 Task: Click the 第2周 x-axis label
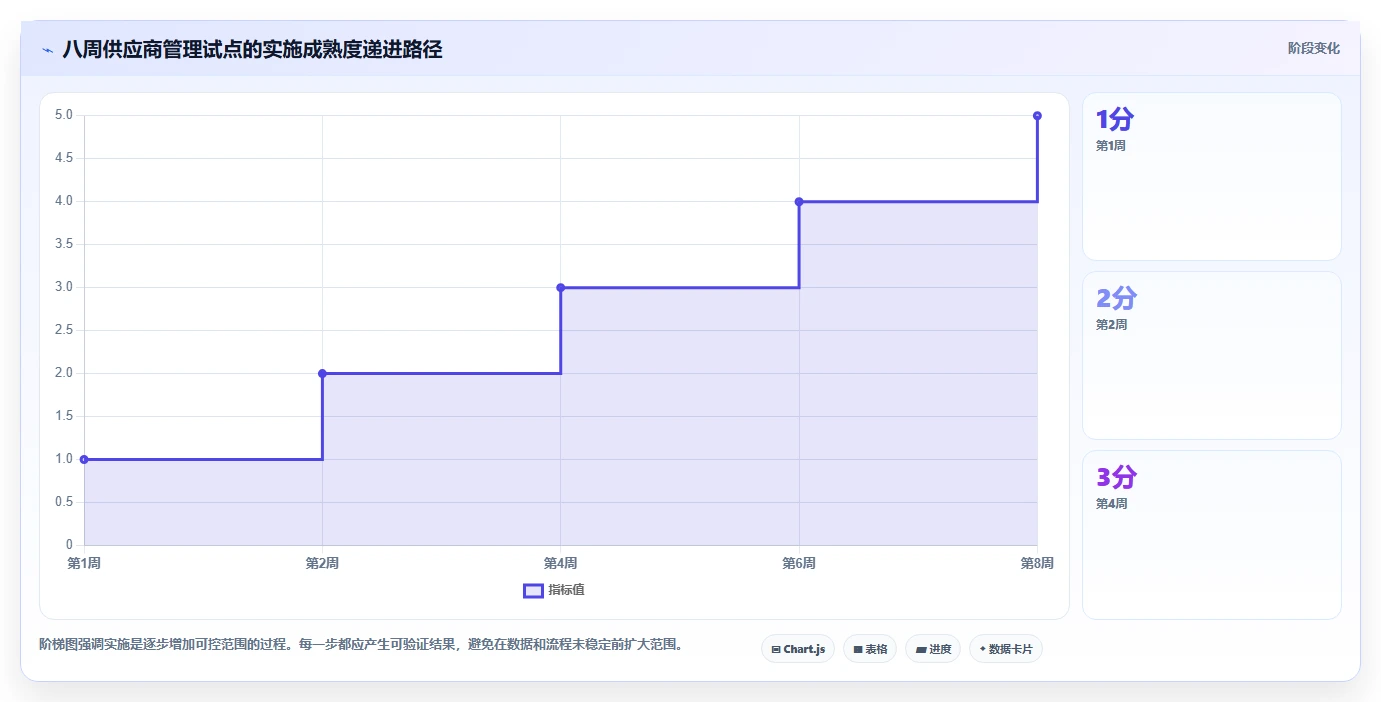coord(322,564)
